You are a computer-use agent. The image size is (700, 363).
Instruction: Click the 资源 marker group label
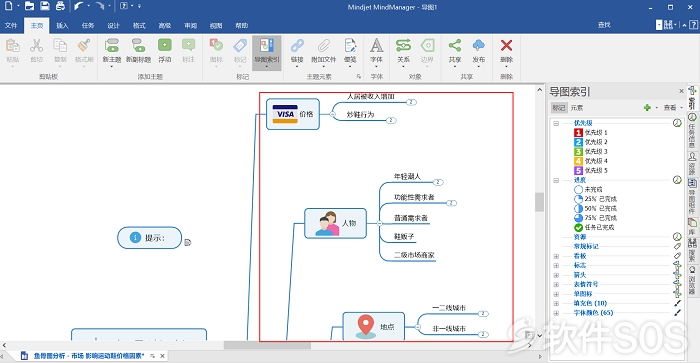[580, 237]
